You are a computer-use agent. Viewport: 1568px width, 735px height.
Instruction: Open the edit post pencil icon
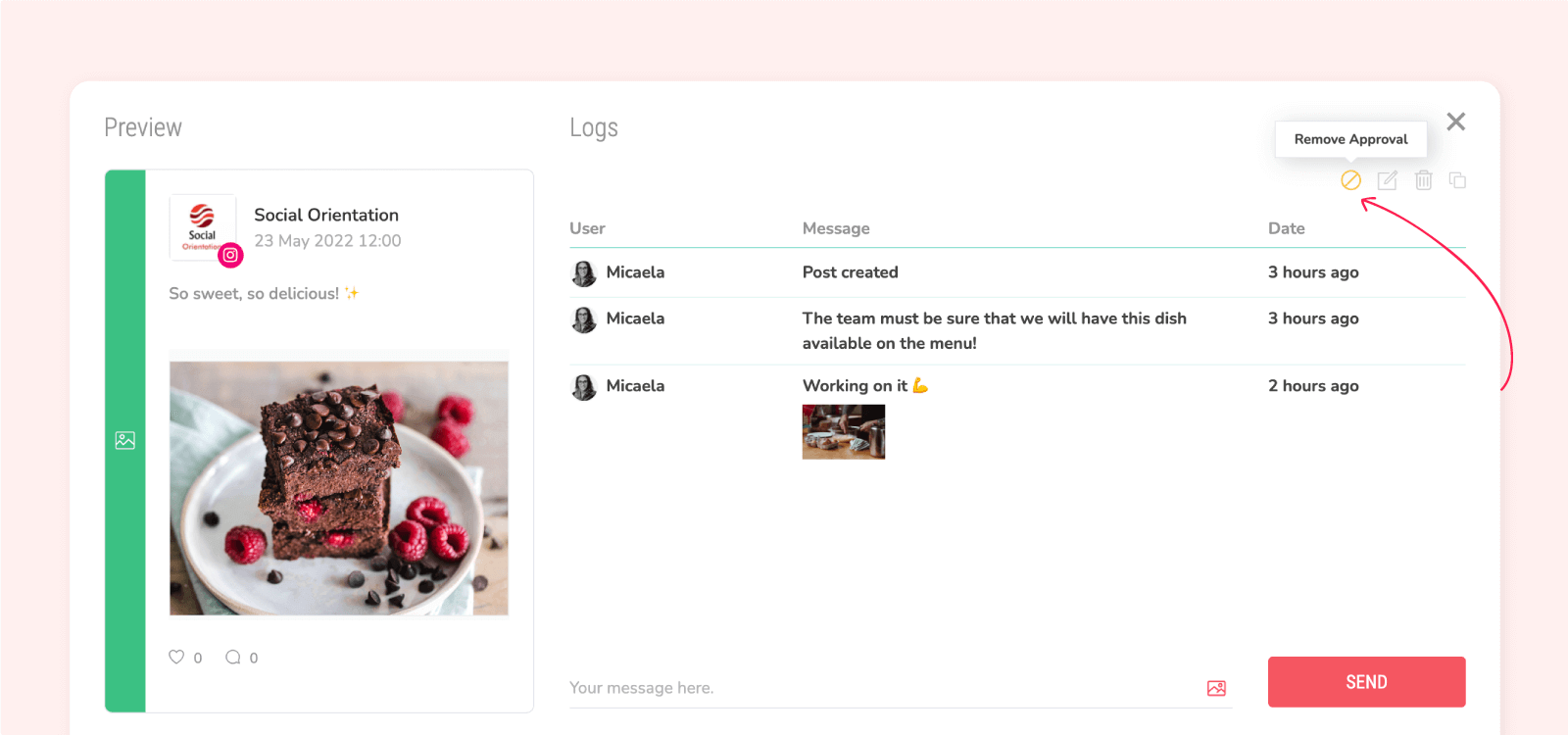tap(1387, 180)
